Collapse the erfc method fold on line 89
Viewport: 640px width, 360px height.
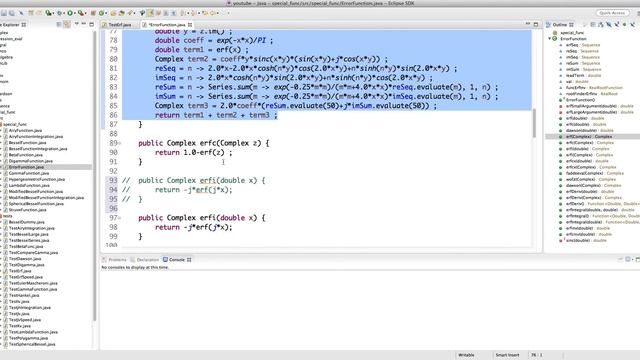[x=120, y=143]
